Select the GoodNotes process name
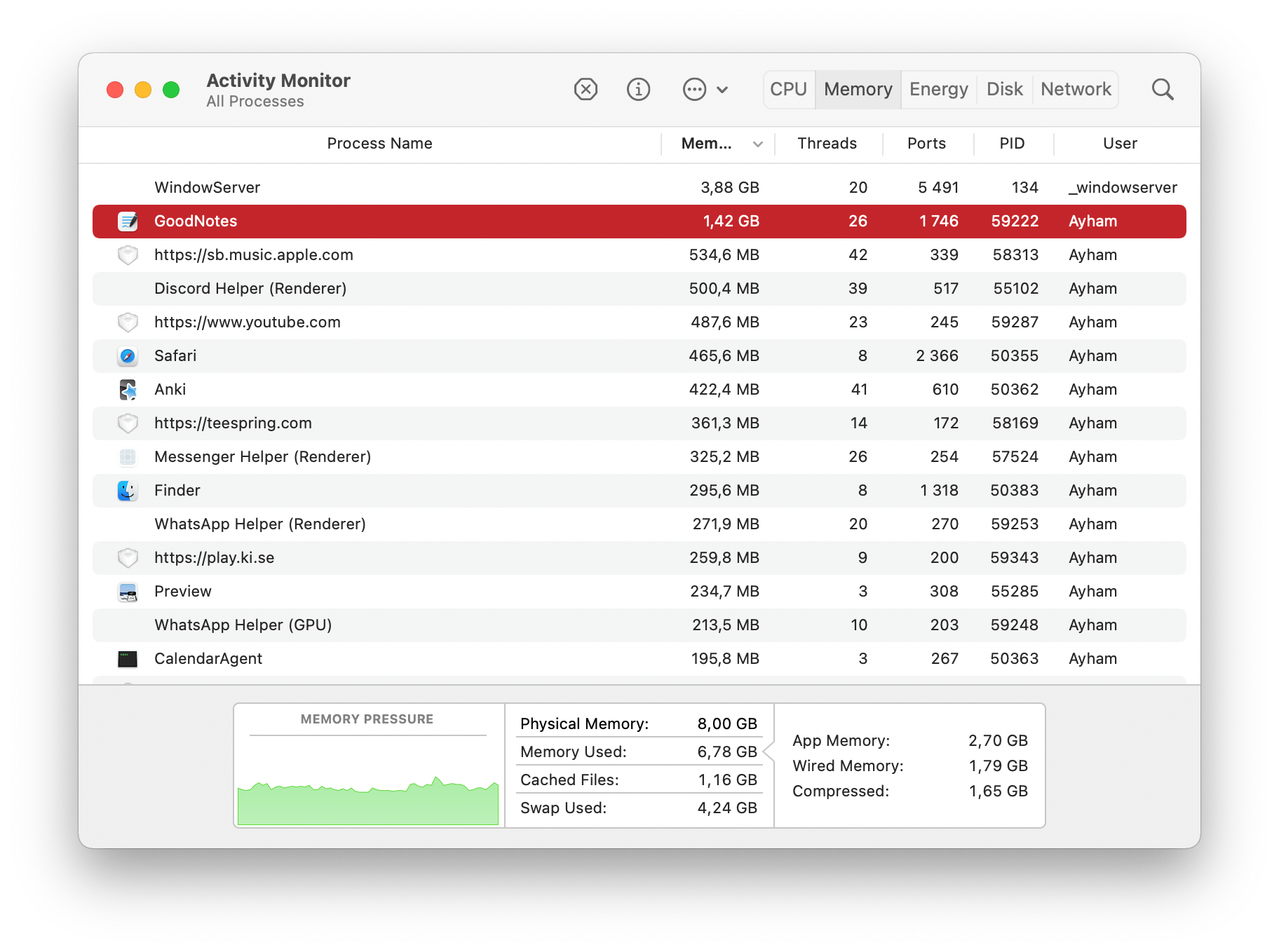1279x952 pixels. [x=196, y=222]
